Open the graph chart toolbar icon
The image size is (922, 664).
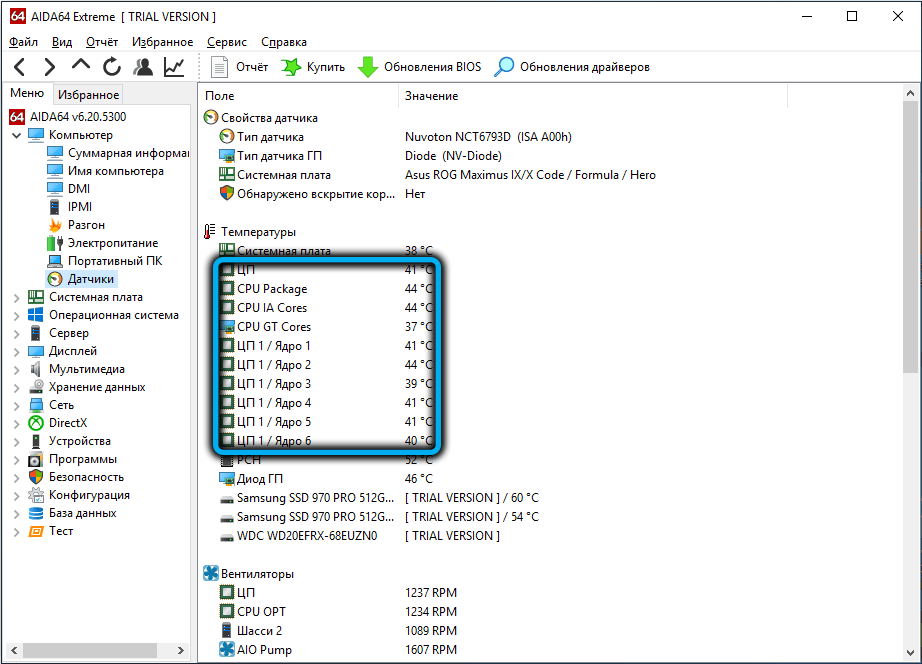coord(174,67)
